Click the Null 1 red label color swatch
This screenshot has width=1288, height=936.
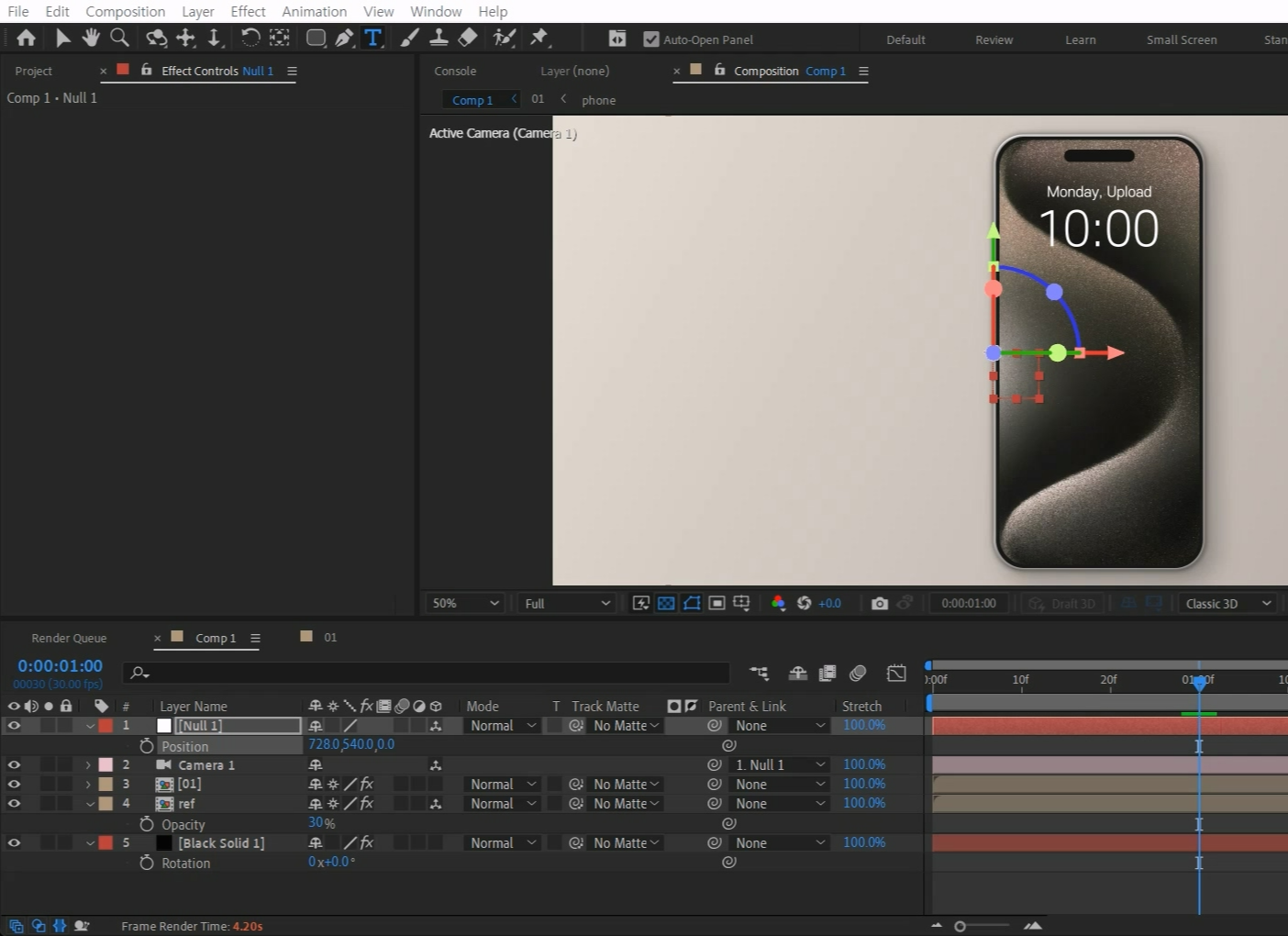105,725
